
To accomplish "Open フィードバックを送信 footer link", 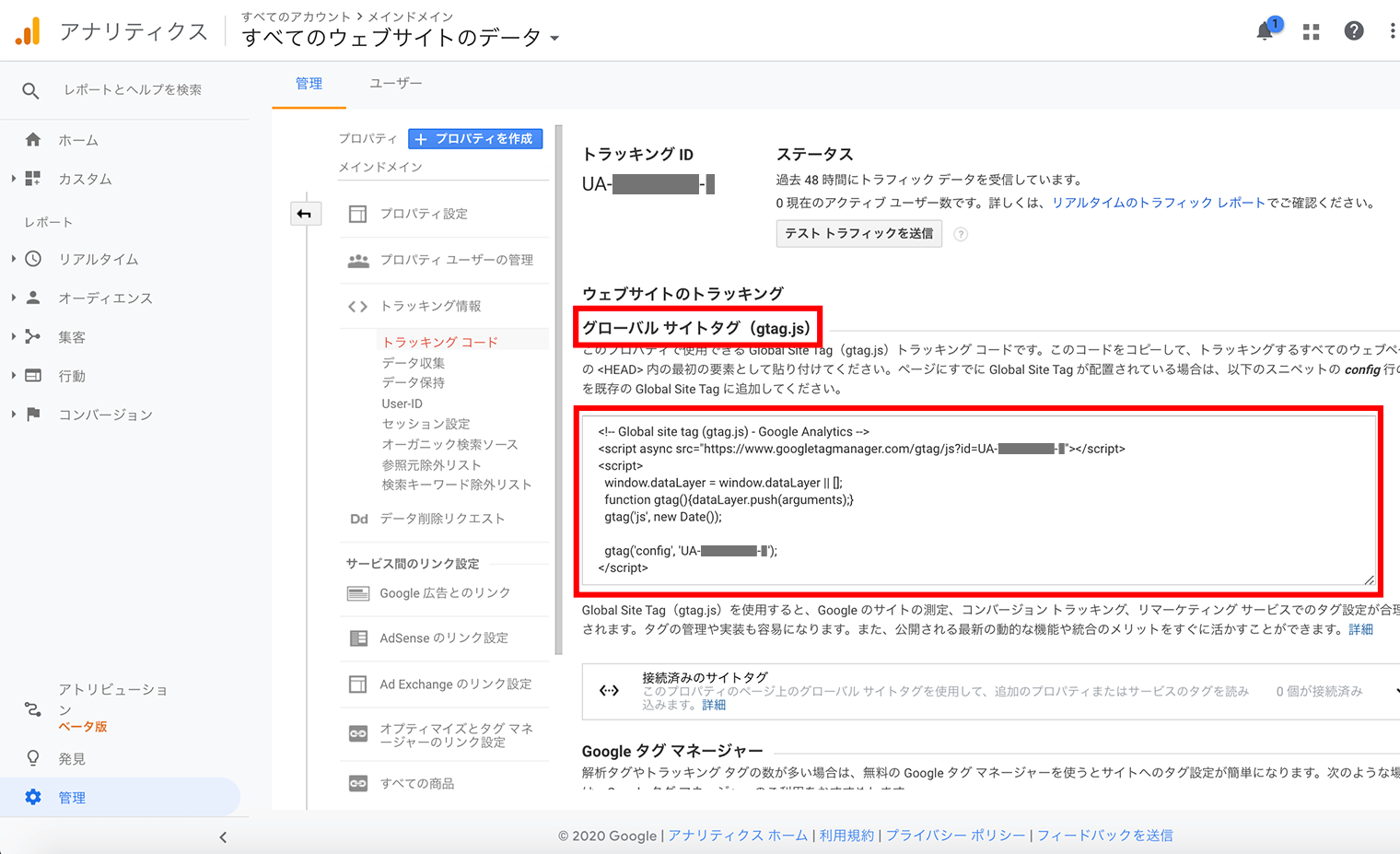I will tap(1105, 836).
